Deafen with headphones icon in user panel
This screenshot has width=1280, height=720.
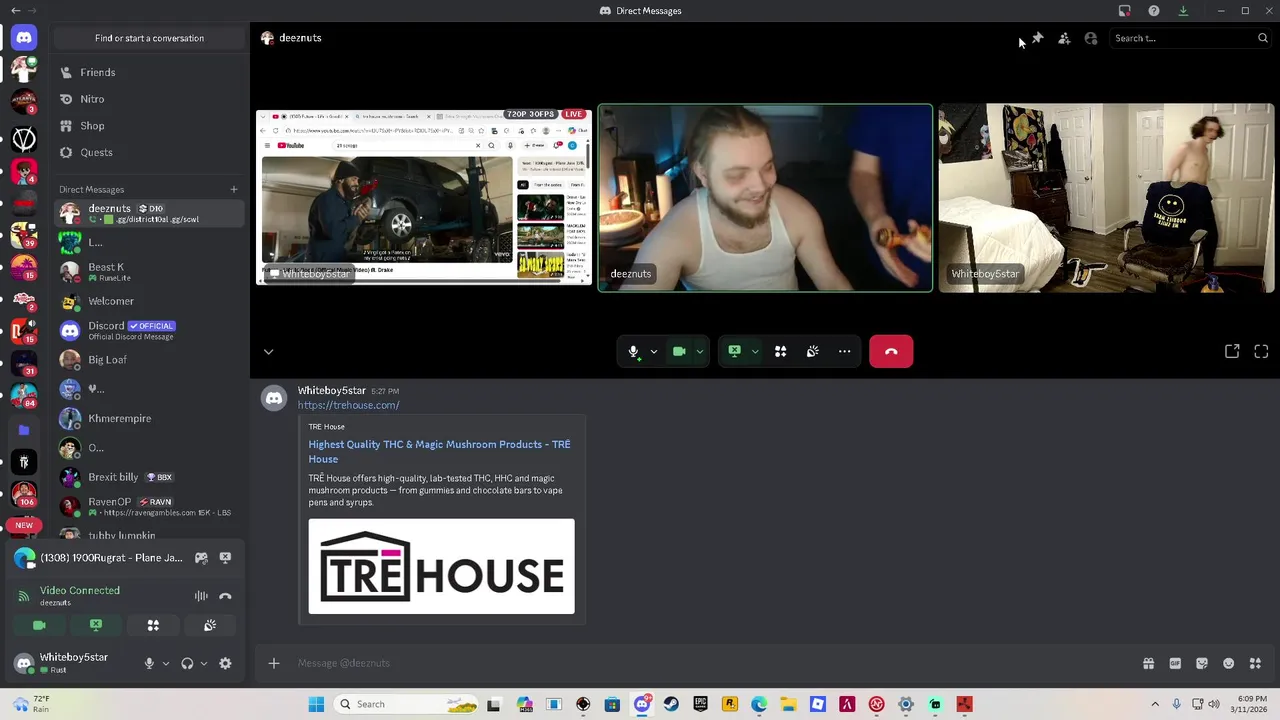tap(187, 663)
